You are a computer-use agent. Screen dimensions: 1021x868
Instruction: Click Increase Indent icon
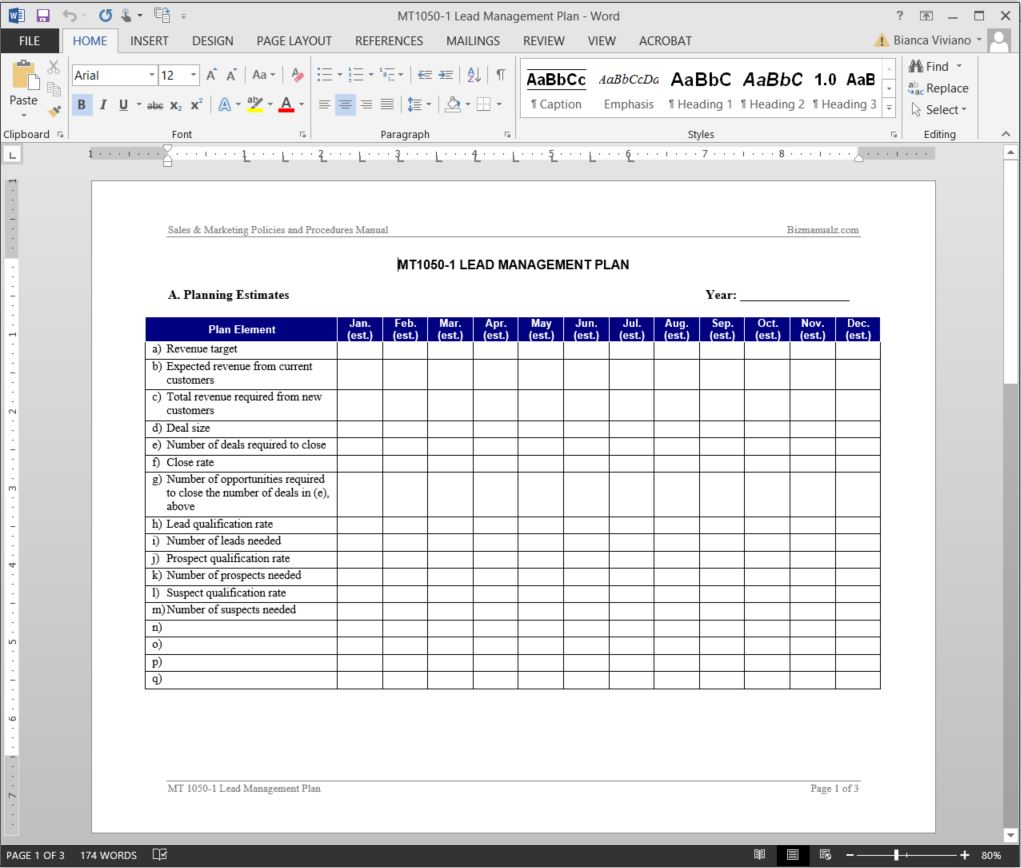point(446,75)
